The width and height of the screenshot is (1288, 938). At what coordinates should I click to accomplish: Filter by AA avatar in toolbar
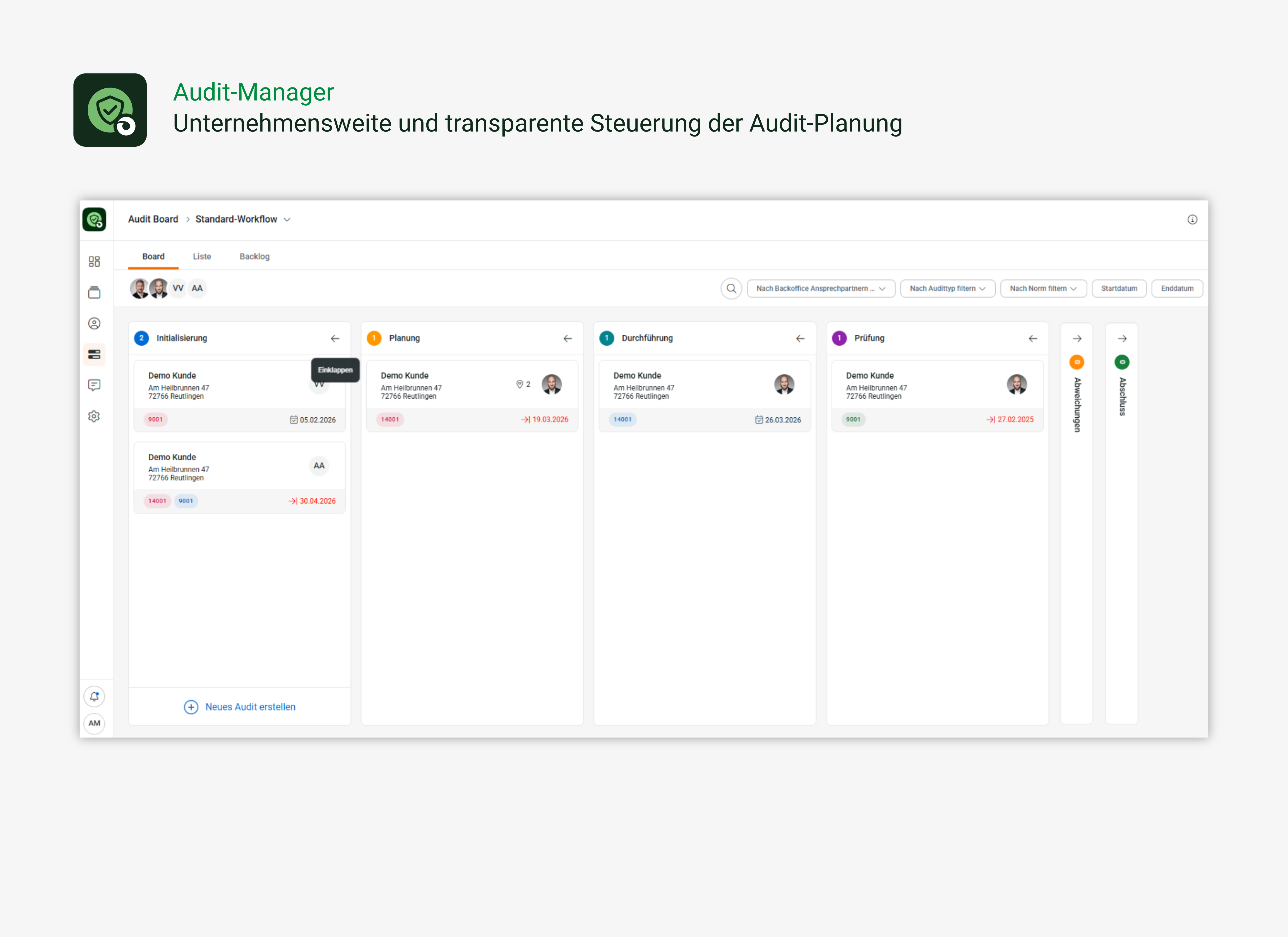click(x=197, y=288)
